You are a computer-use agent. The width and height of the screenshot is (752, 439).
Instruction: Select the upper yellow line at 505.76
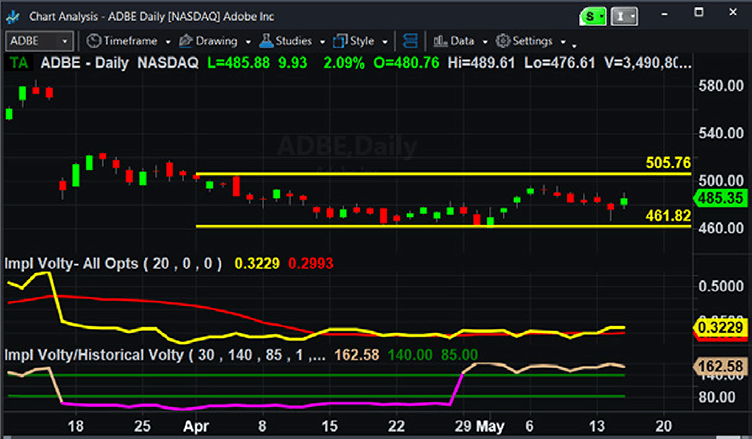444,174
